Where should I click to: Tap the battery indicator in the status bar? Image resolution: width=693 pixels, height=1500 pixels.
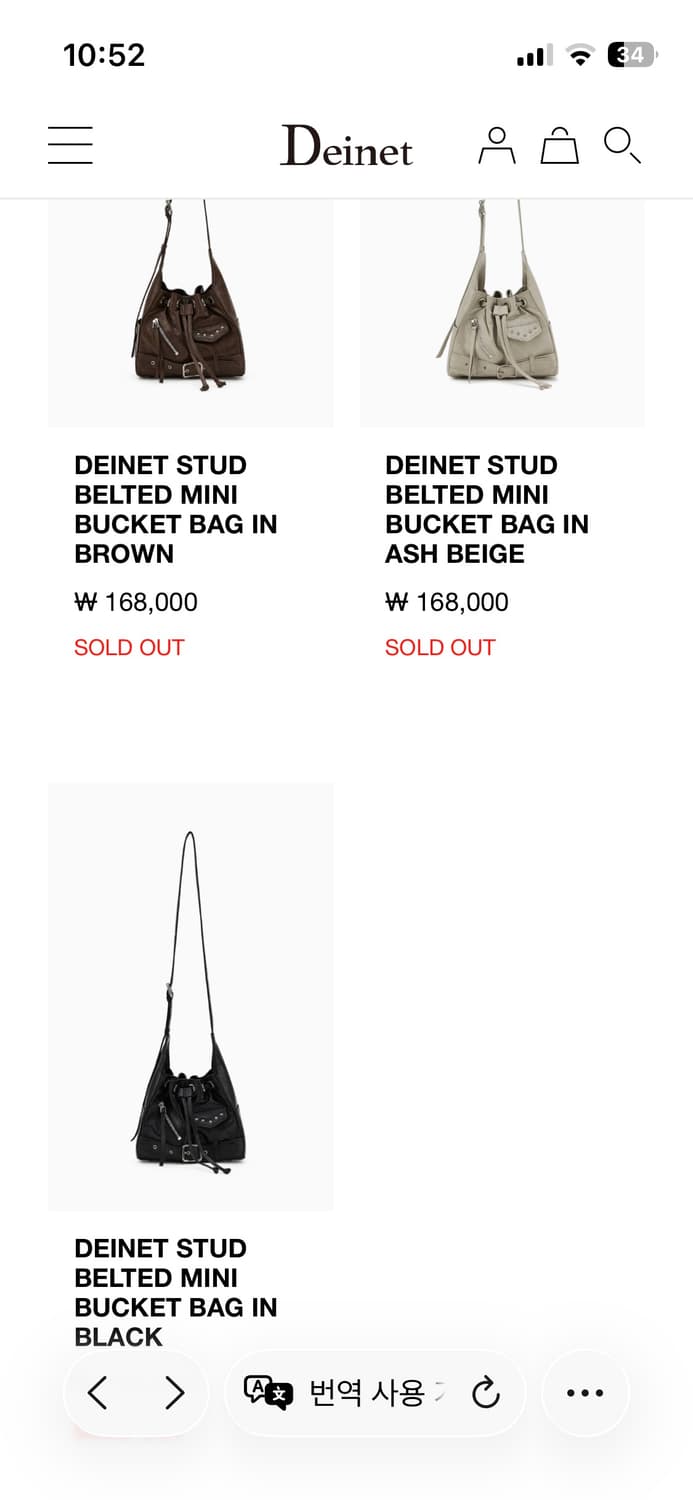[630, 55]
